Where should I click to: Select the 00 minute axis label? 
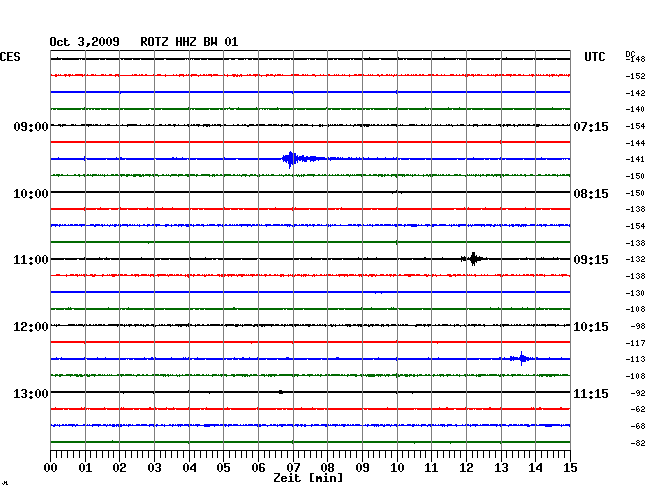coord(50,468)
